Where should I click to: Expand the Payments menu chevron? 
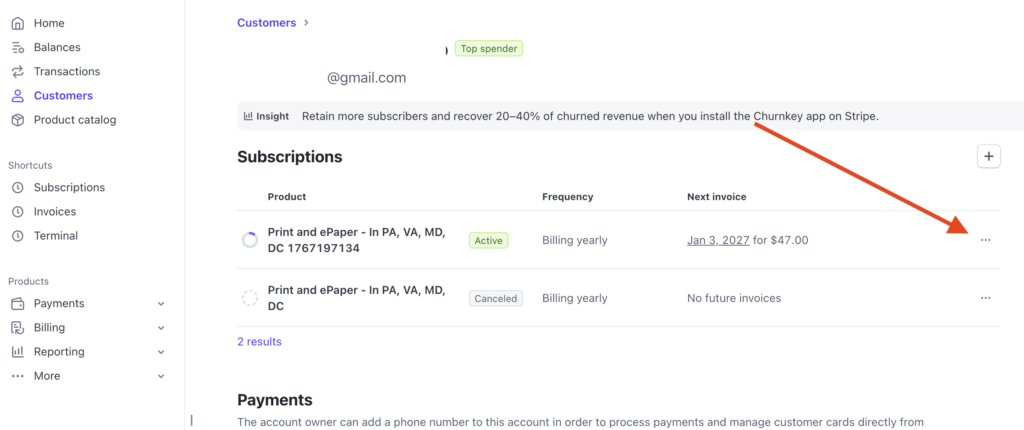pos(161,303)
